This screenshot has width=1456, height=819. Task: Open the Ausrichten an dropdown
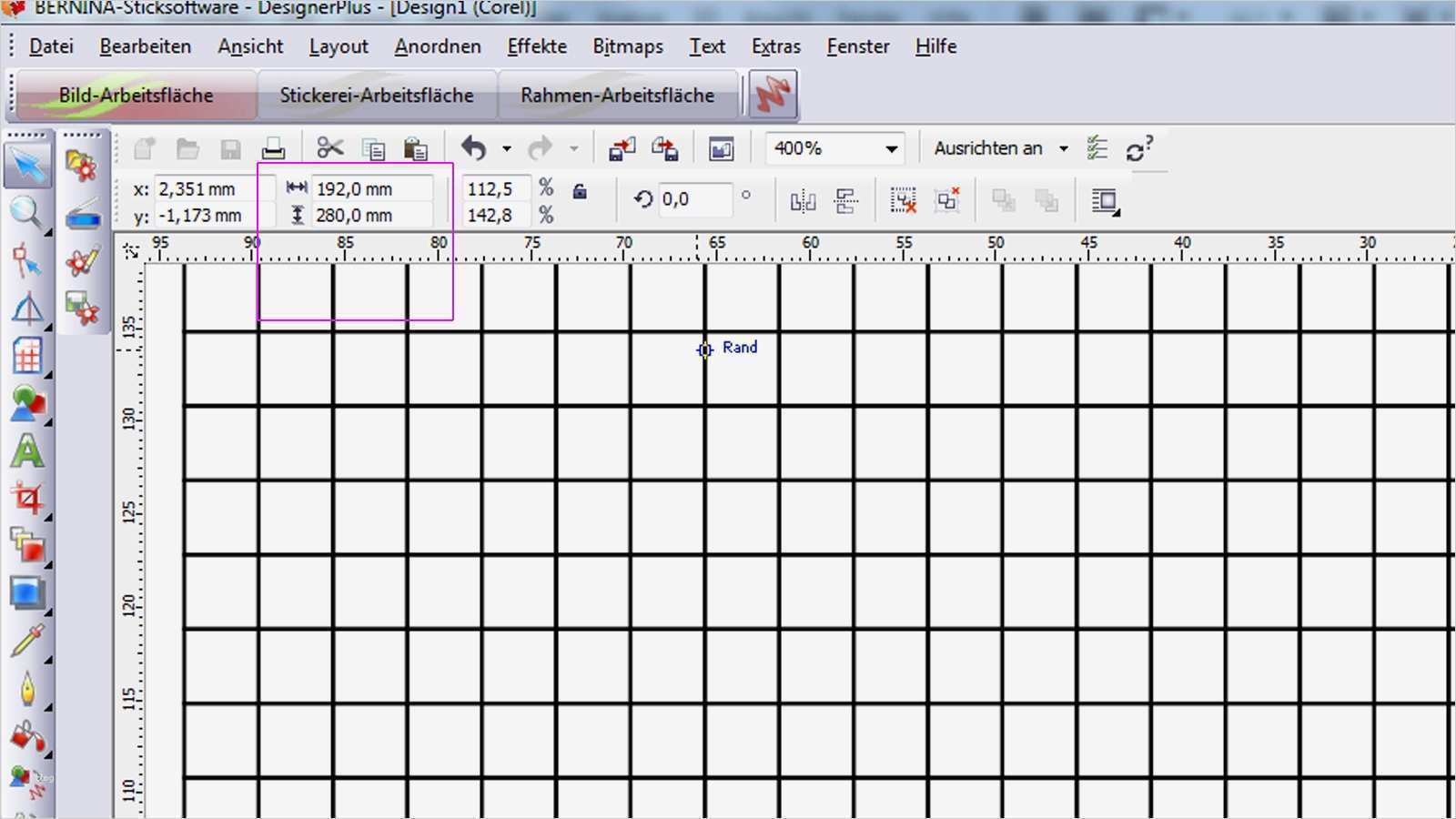(x=1063, y=148)
